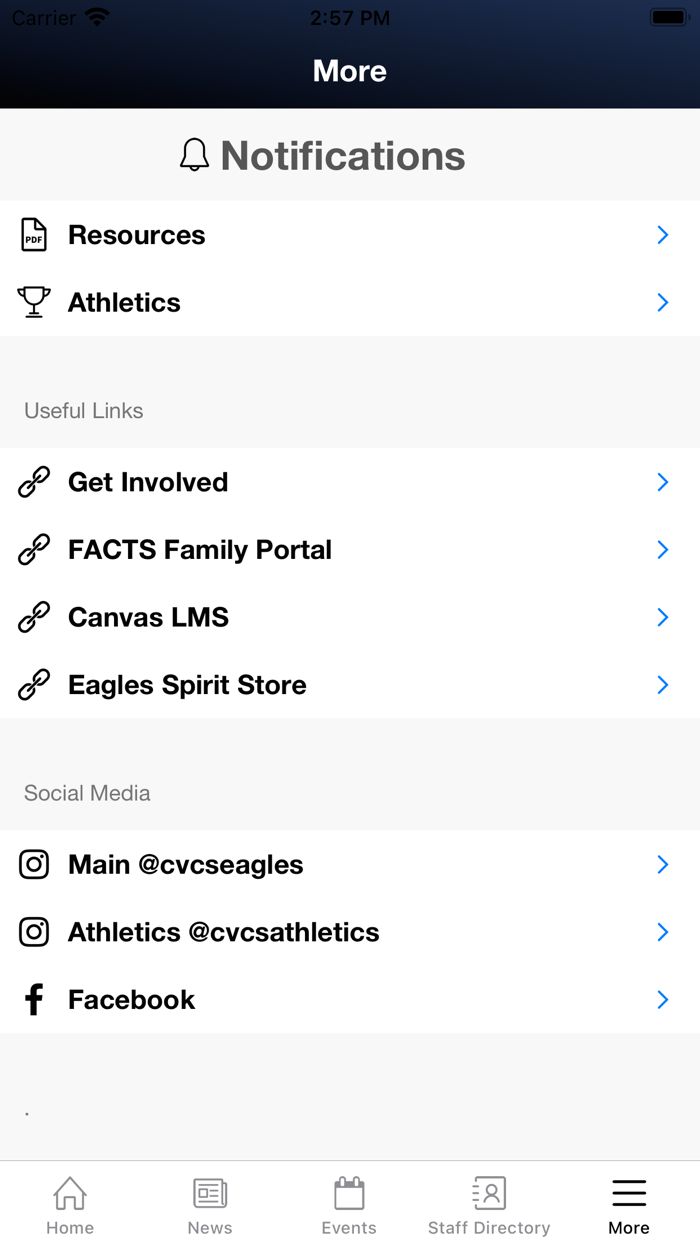Open Get Involved page
700x1244 pixels.
pos(147,481)
